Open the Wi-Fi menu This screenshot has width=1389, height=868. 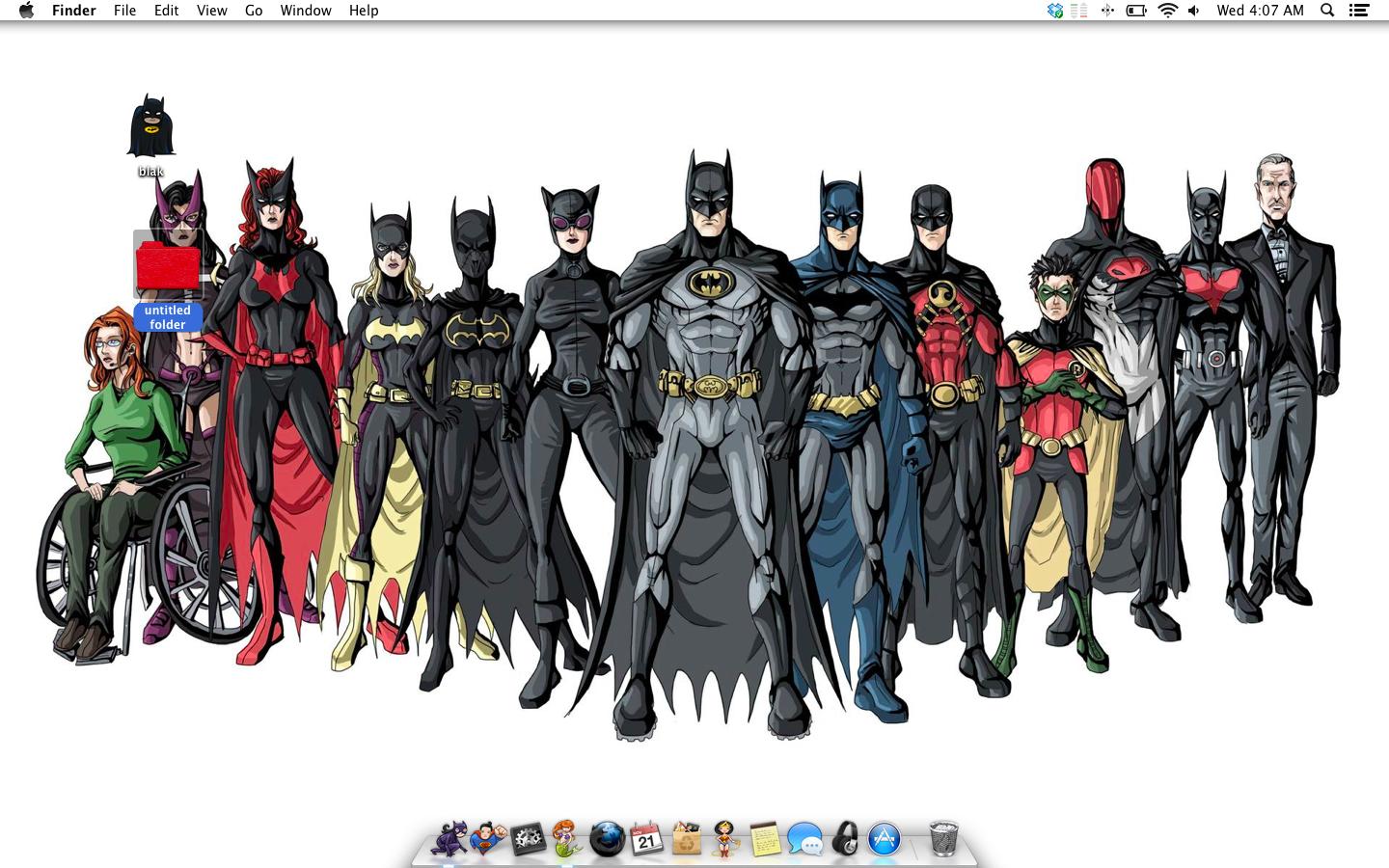tap(1168, 11)
